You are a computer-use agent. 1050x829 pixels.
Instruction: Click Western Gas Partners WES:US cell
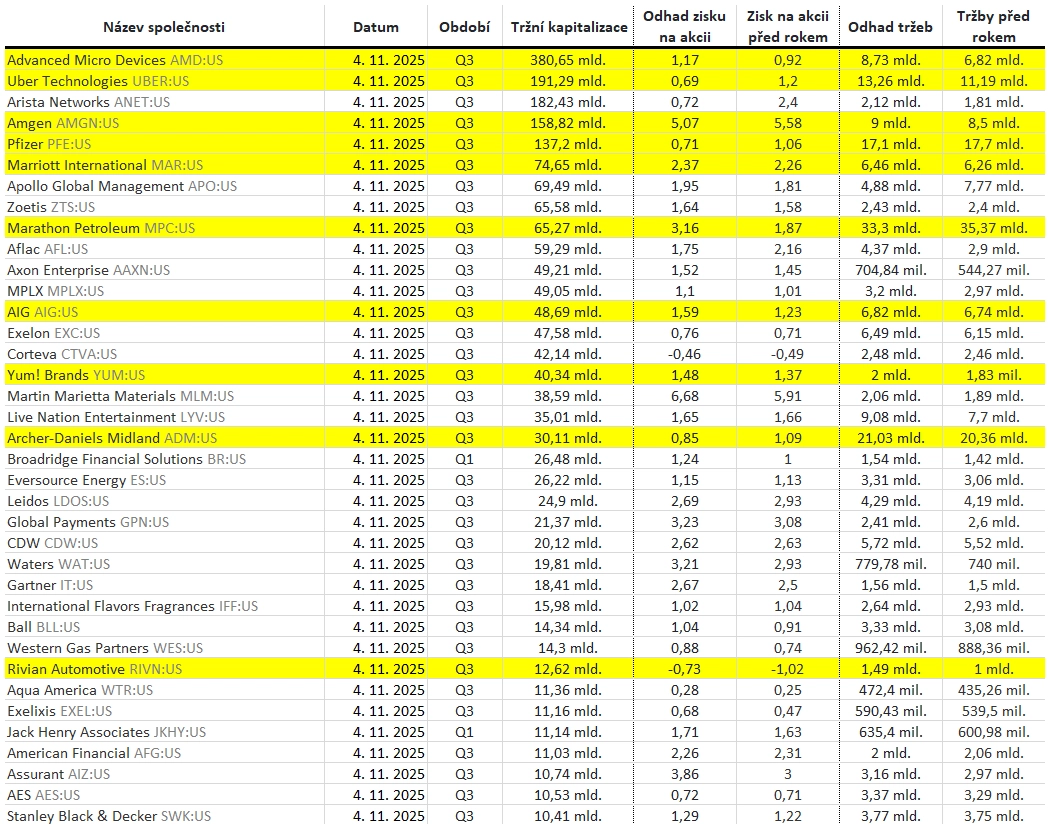[105, 648]
